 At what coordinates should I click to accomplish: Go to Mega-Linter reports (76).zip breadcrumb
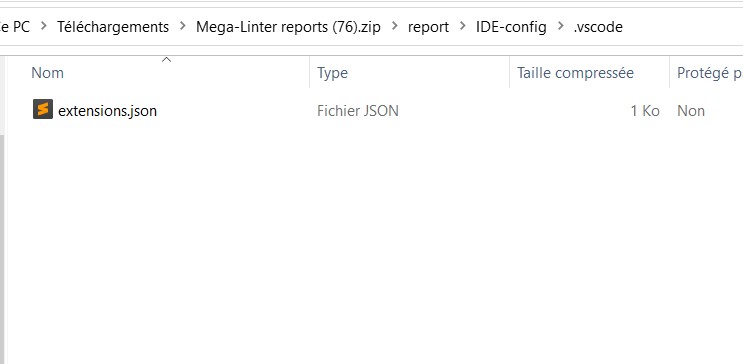(x=288, y=27)
